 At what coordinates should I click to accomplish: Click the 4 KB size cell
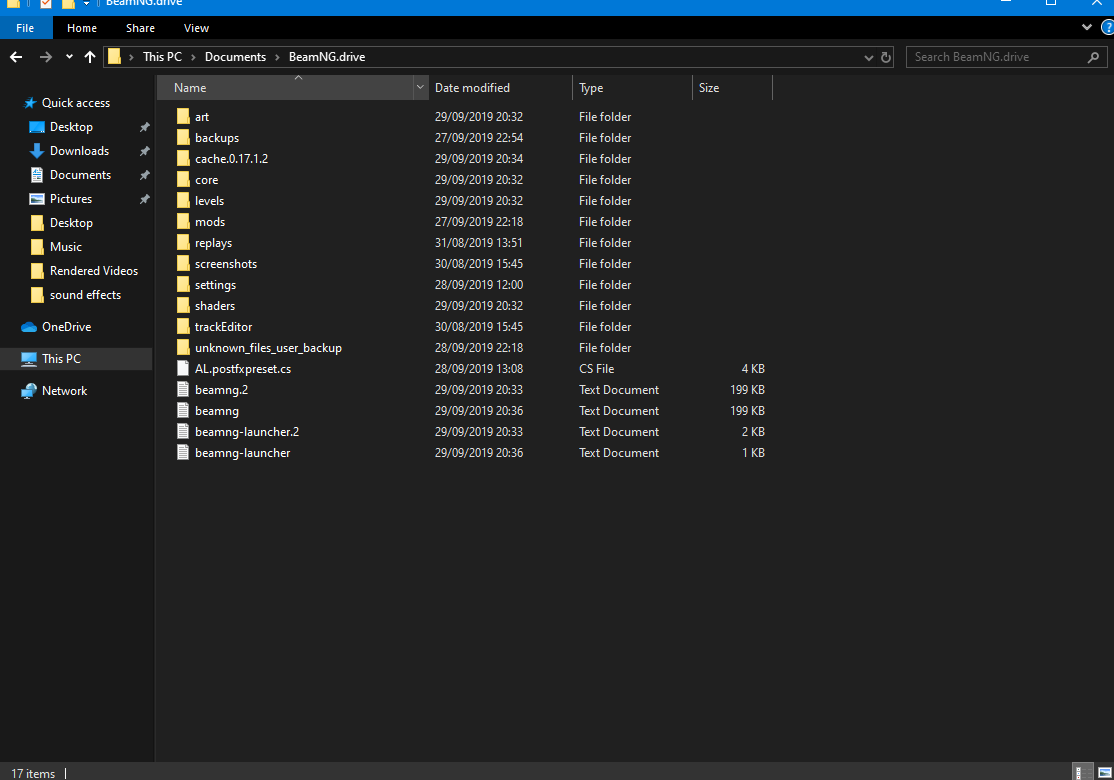pos(753,369)
